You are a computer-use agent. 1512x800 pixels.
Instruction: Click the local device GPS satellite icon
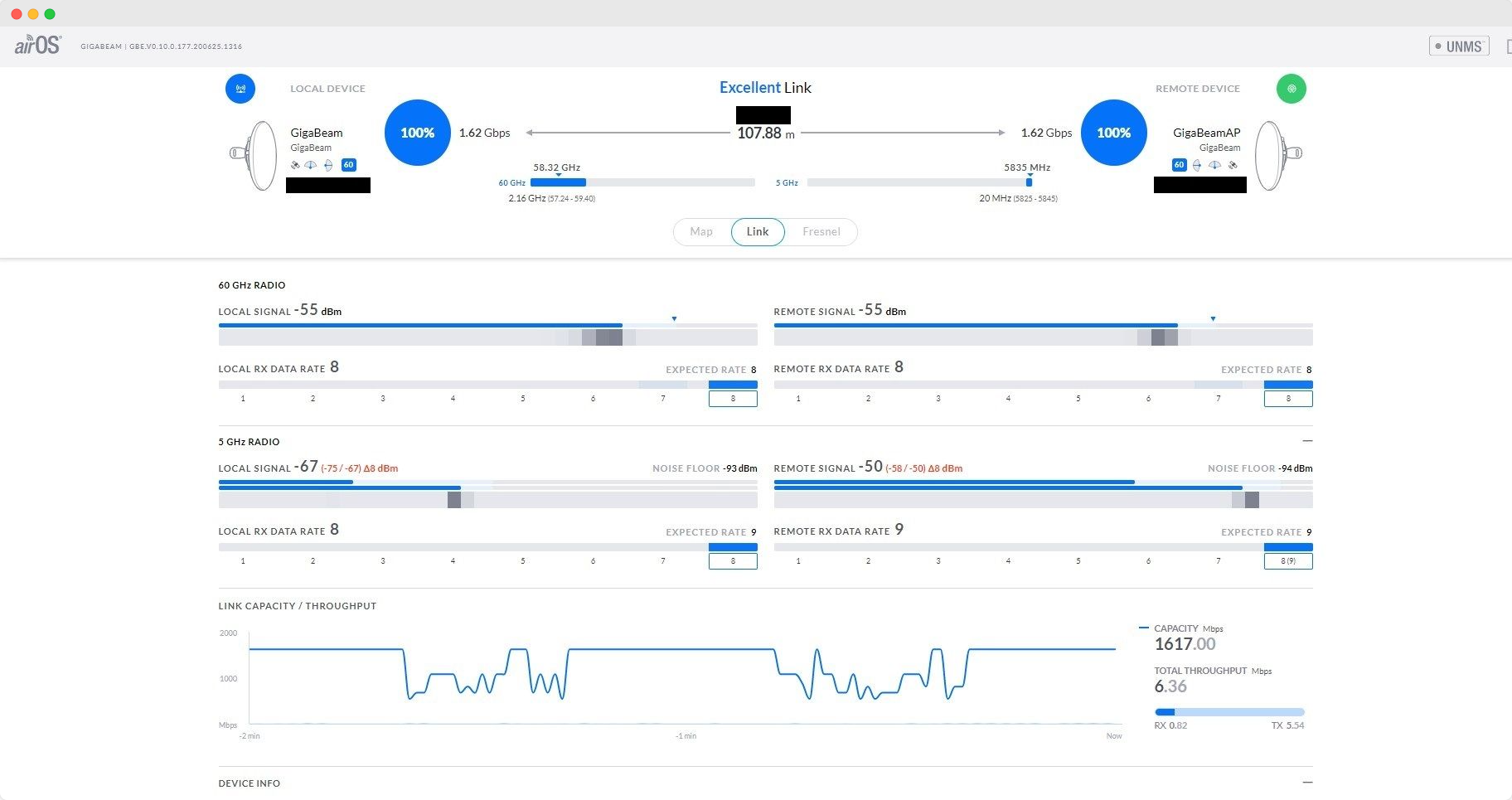coord(295,165)
